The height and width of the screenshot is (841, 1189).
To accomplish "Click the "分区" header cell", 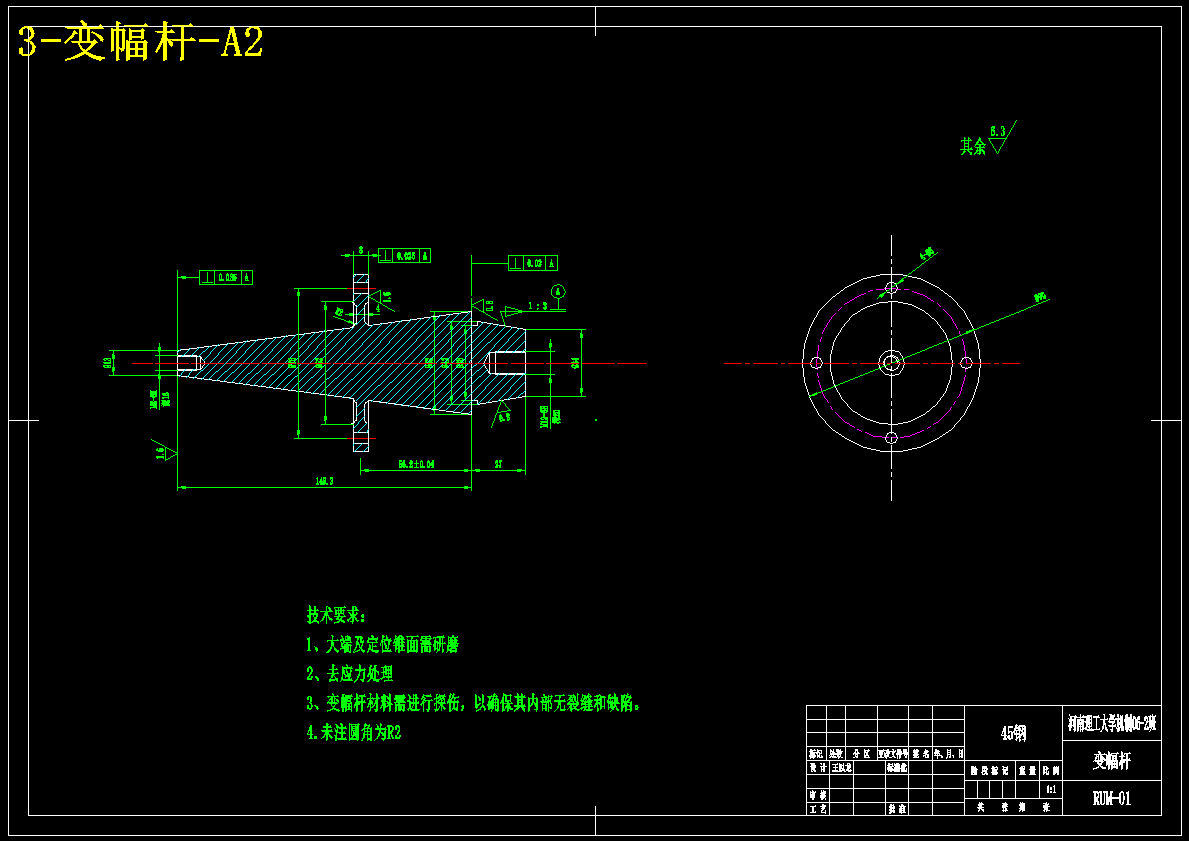I will [x=861, y=754].
